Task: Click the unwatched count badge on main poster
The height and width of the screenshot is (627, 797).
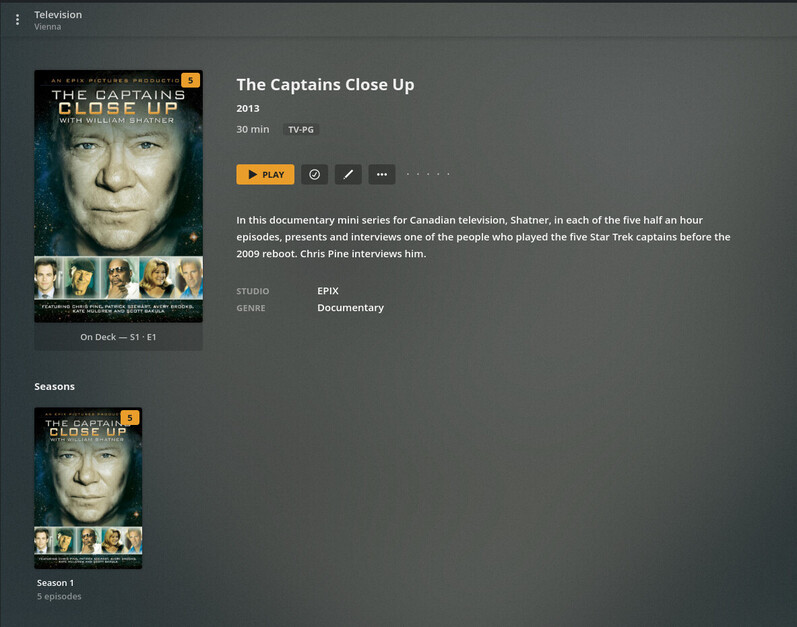Action: pos(191,80)
